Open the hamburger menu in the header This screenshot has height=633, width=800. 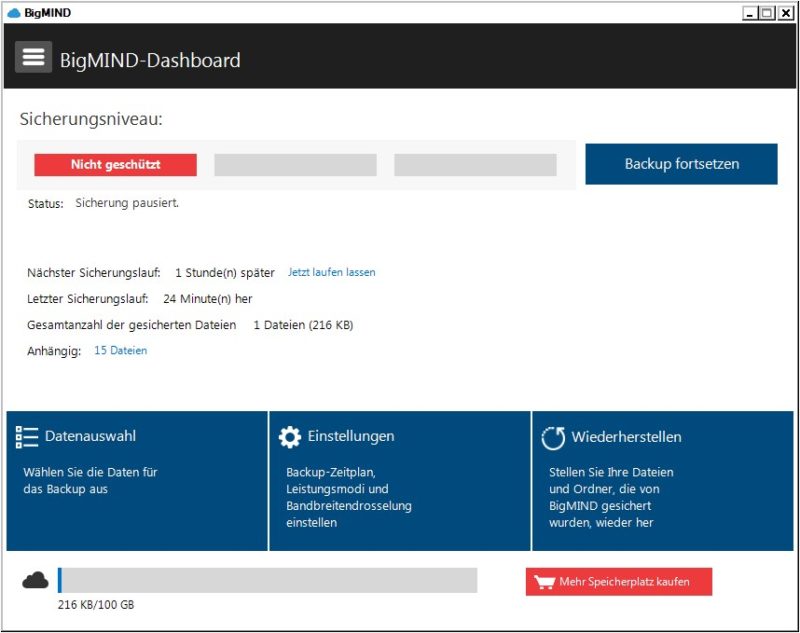[x=33, y=57]
